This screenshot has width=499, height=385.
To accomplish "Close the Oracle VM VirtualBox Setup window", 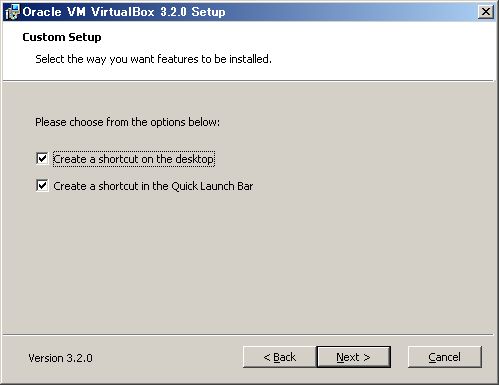I will 486,12.
